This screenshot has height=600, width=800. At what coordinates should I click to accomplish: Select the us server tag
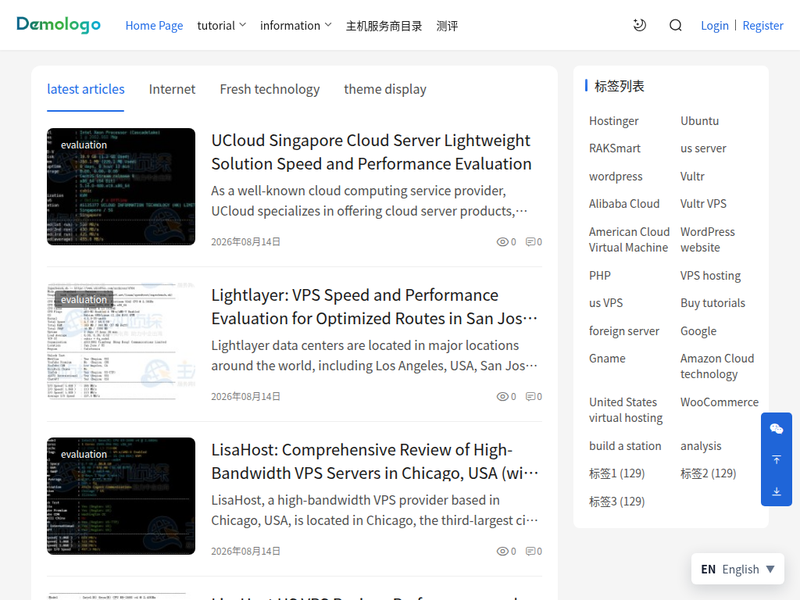tap(703, 148)
